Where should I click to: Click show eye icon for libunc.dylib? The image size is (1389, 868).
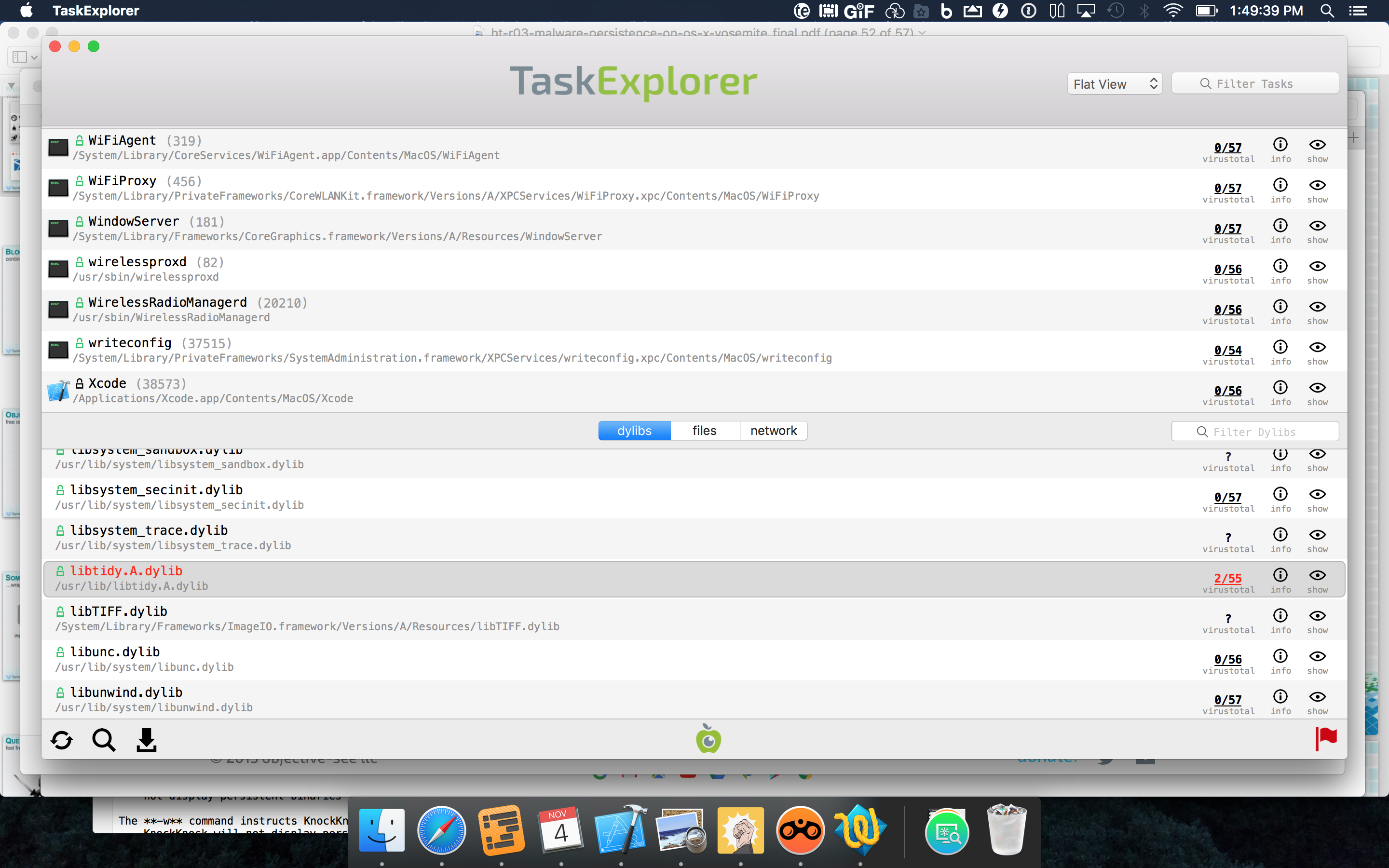click(x=1317, y=657)
